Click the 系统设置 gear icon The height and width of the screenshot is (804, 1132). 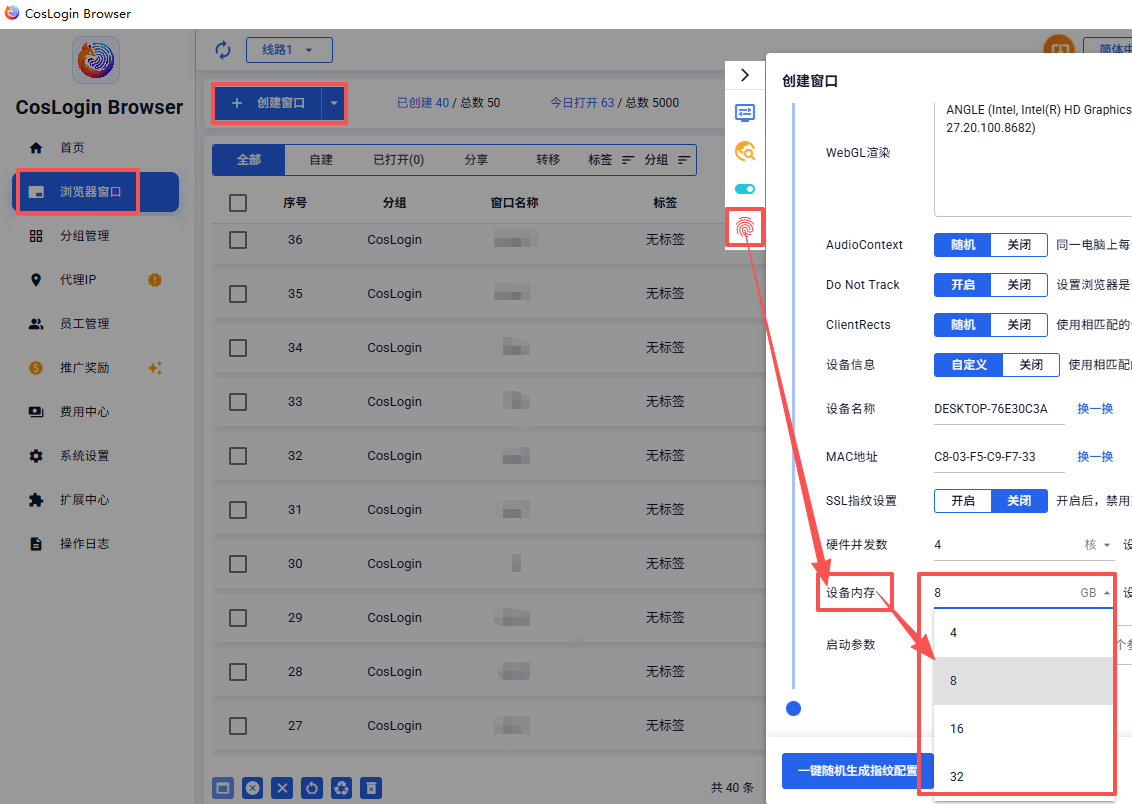(x=36, y=456)
